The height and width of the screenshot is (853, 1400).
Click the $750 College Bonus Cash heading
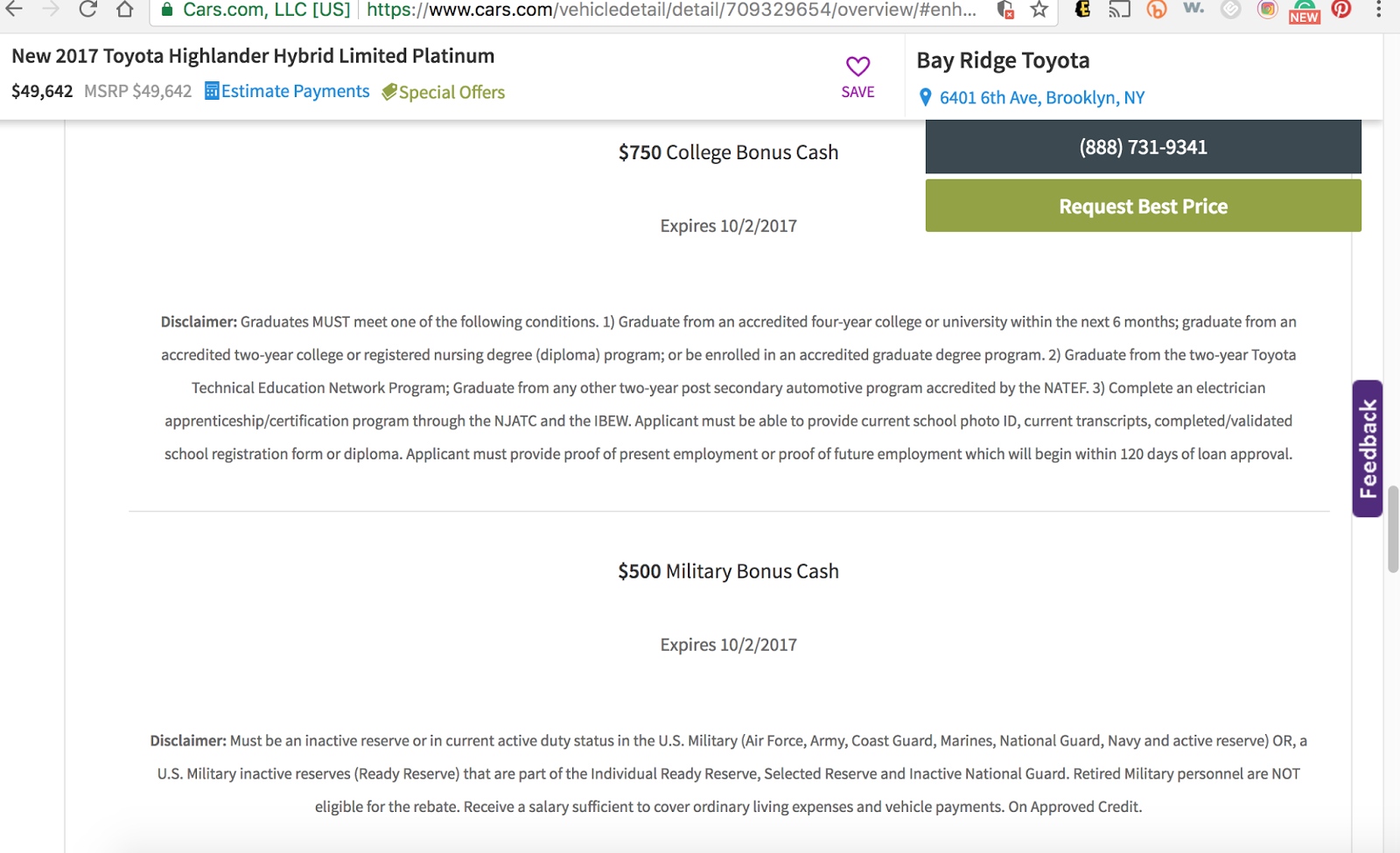728,152
